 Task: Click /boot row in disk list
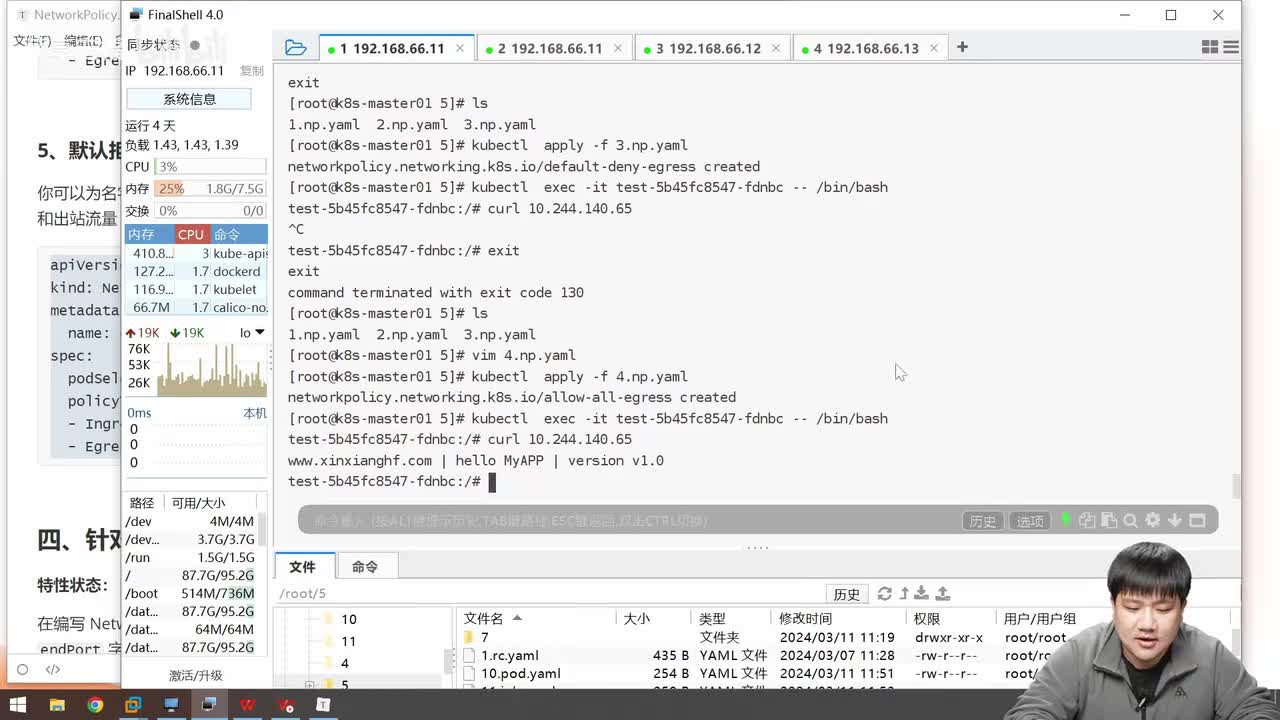pos(190,593)
